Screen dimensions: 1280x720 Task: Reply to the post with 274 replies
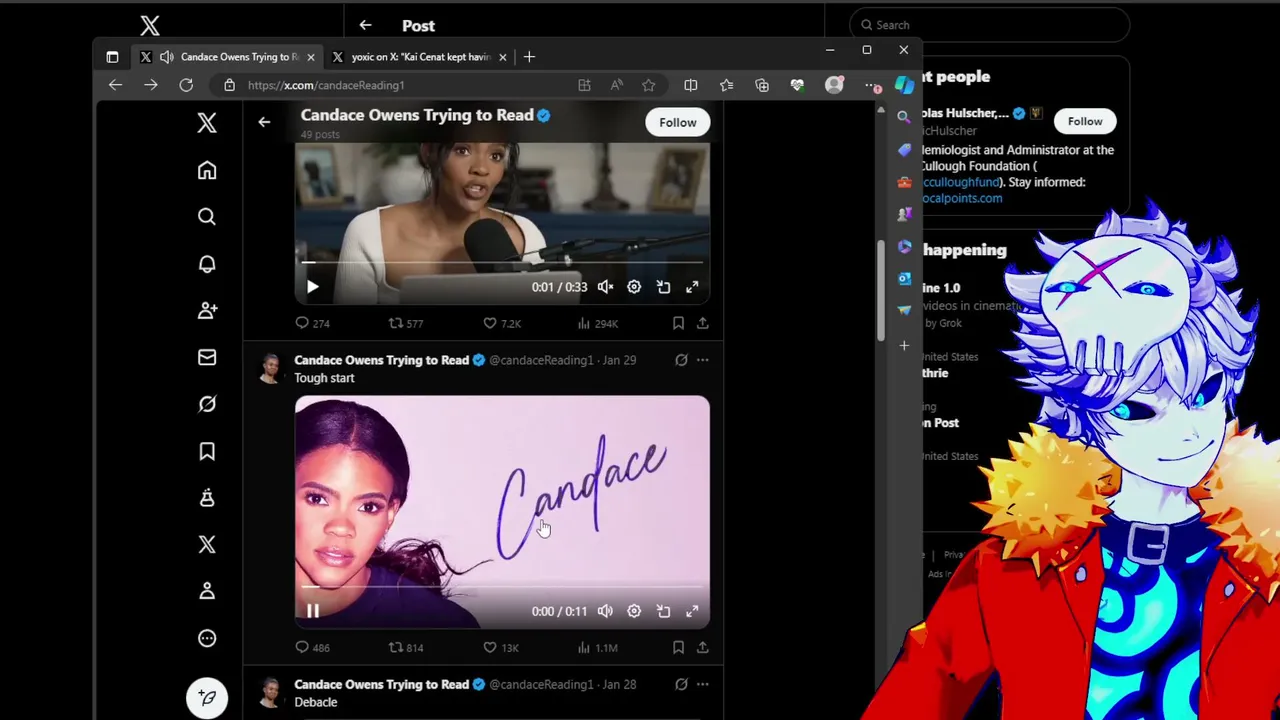tap(302, 323)
